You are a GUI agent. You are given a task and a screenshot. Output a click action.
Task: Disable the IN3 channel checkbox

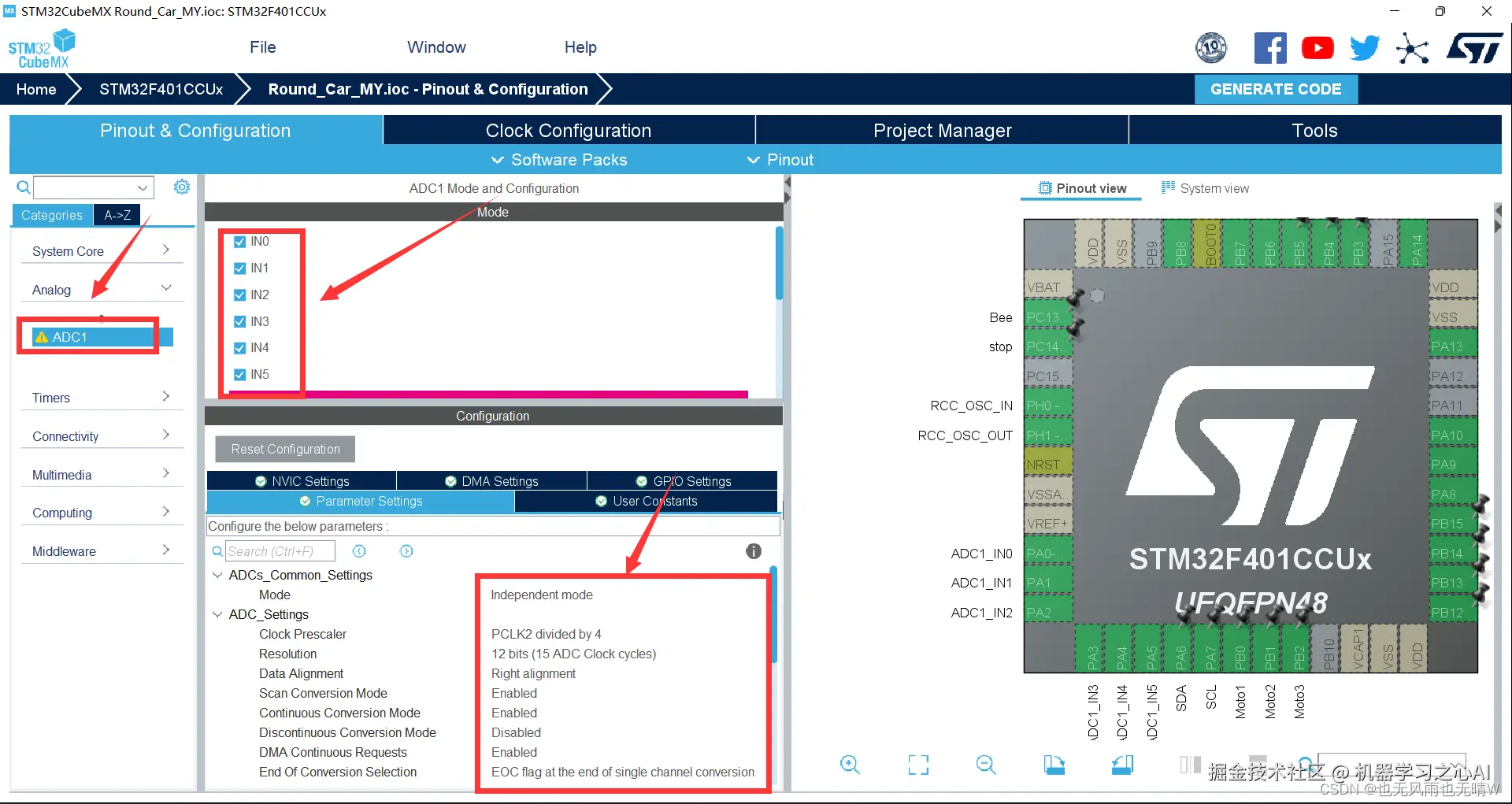point(240,321)
